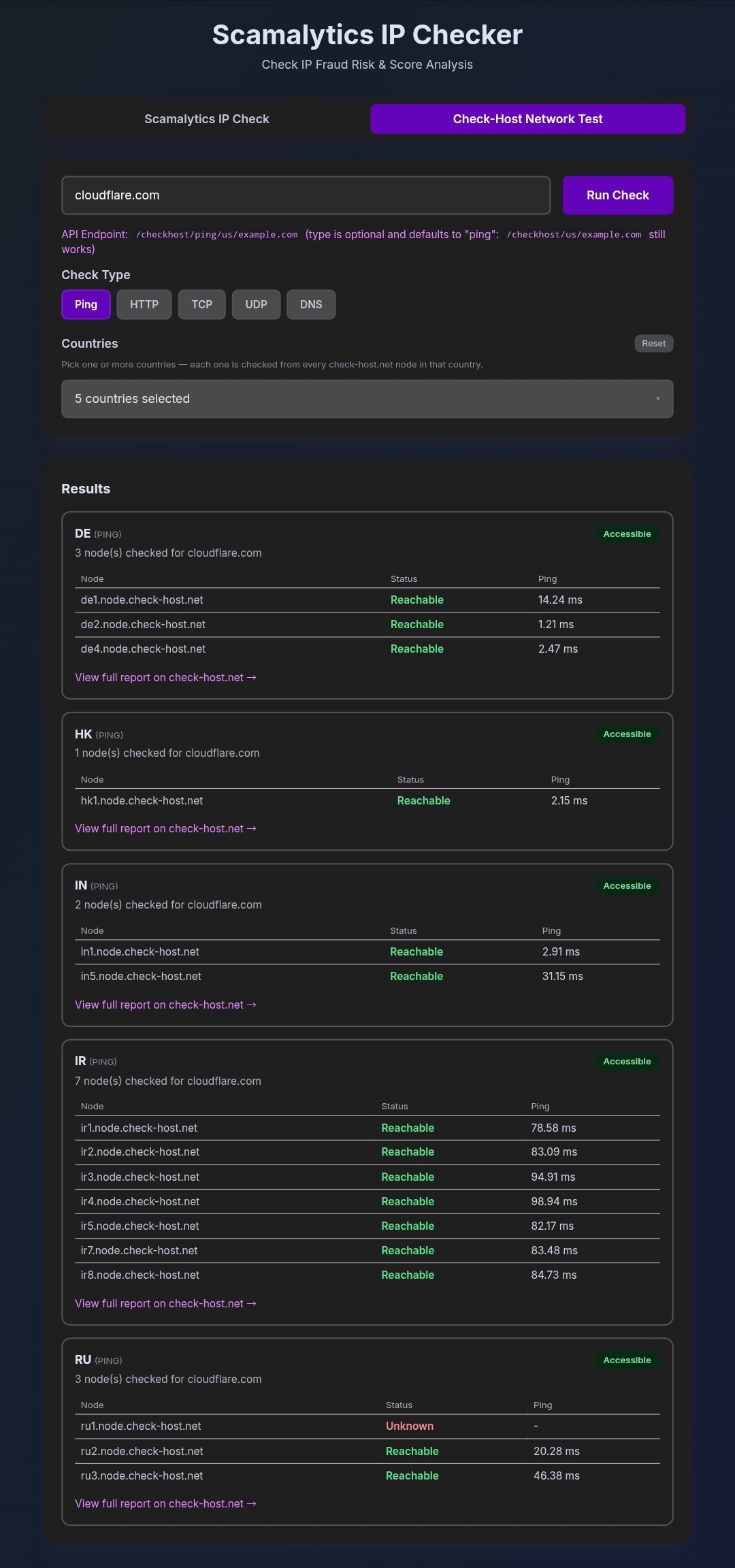Open the 5 countries selected dropdown
The height and width of the screenshot is (1568, 735).
tap(367, 399)
